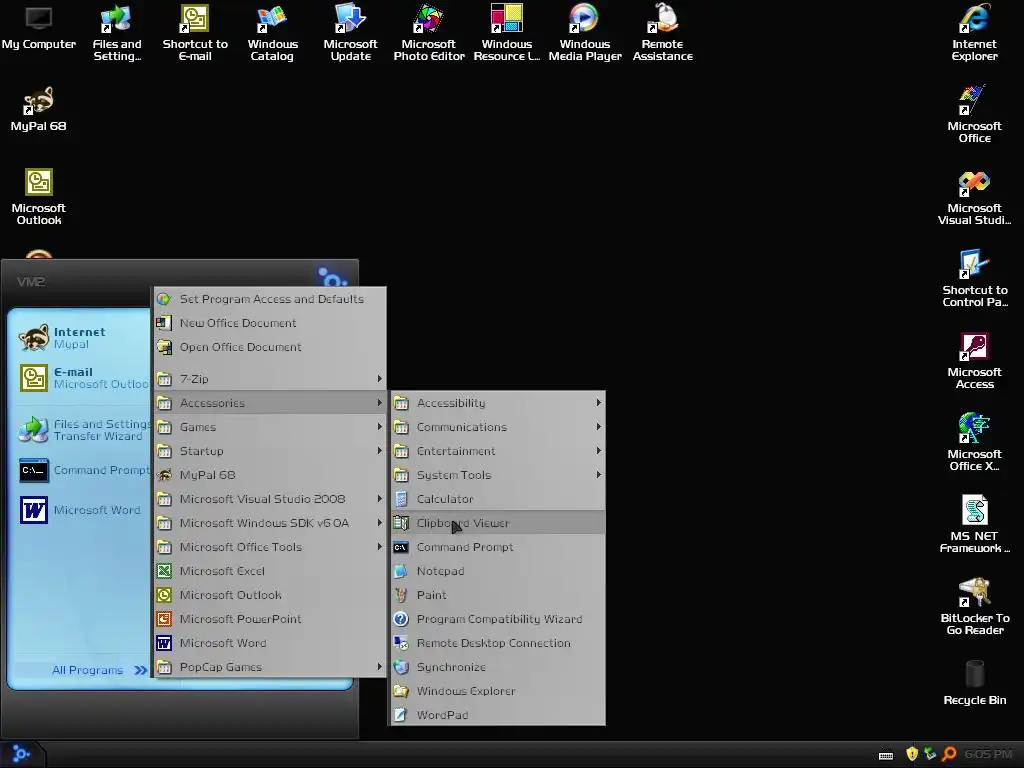Viewport: 1024px width, 768px height.
Task: Open Windows Media Player desktop icon
Action: click(x=584, y=33)
